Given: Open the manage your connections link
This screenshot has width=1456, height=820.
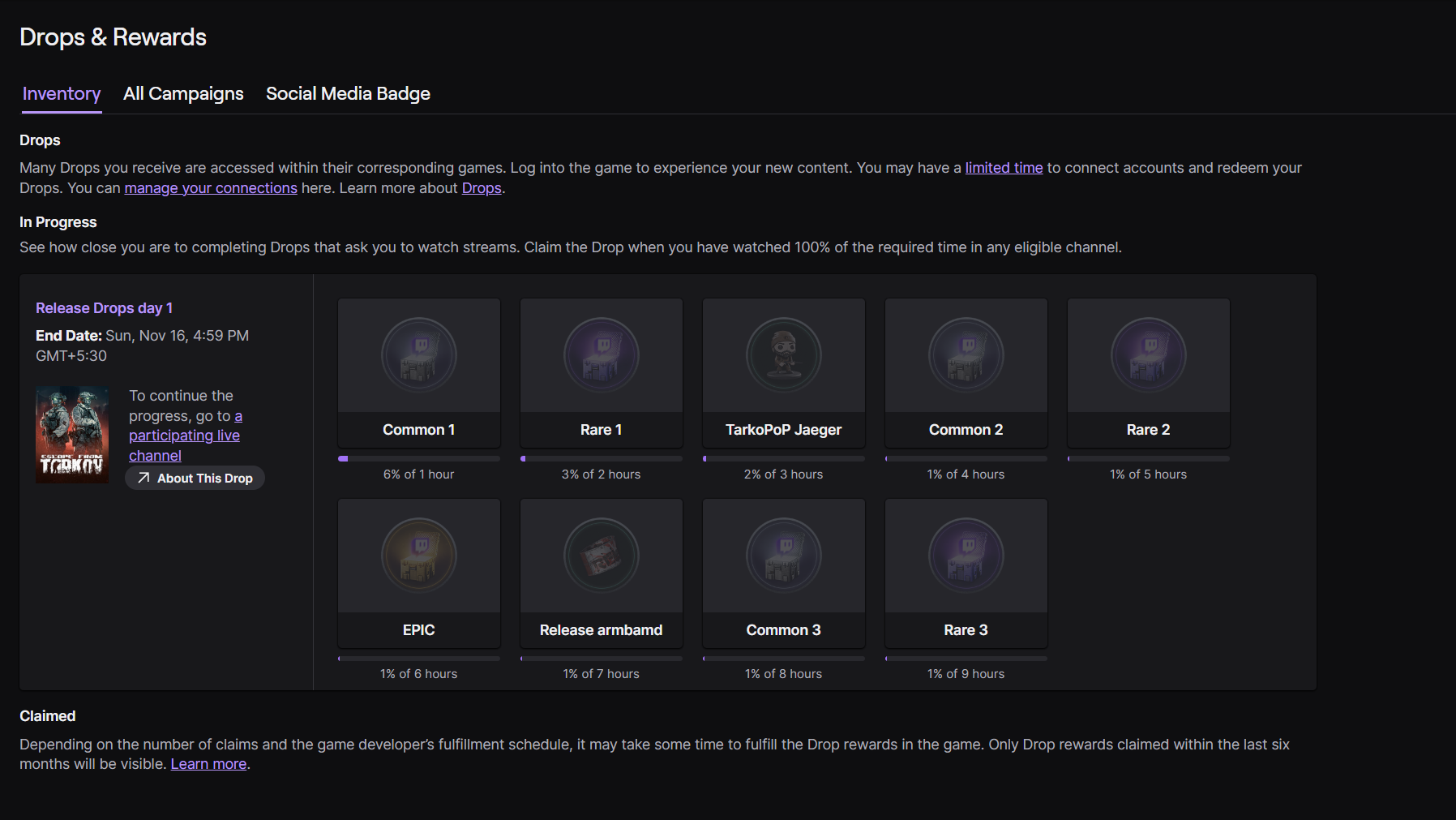Looking at the screenshot, I should (x=210, y=187).
